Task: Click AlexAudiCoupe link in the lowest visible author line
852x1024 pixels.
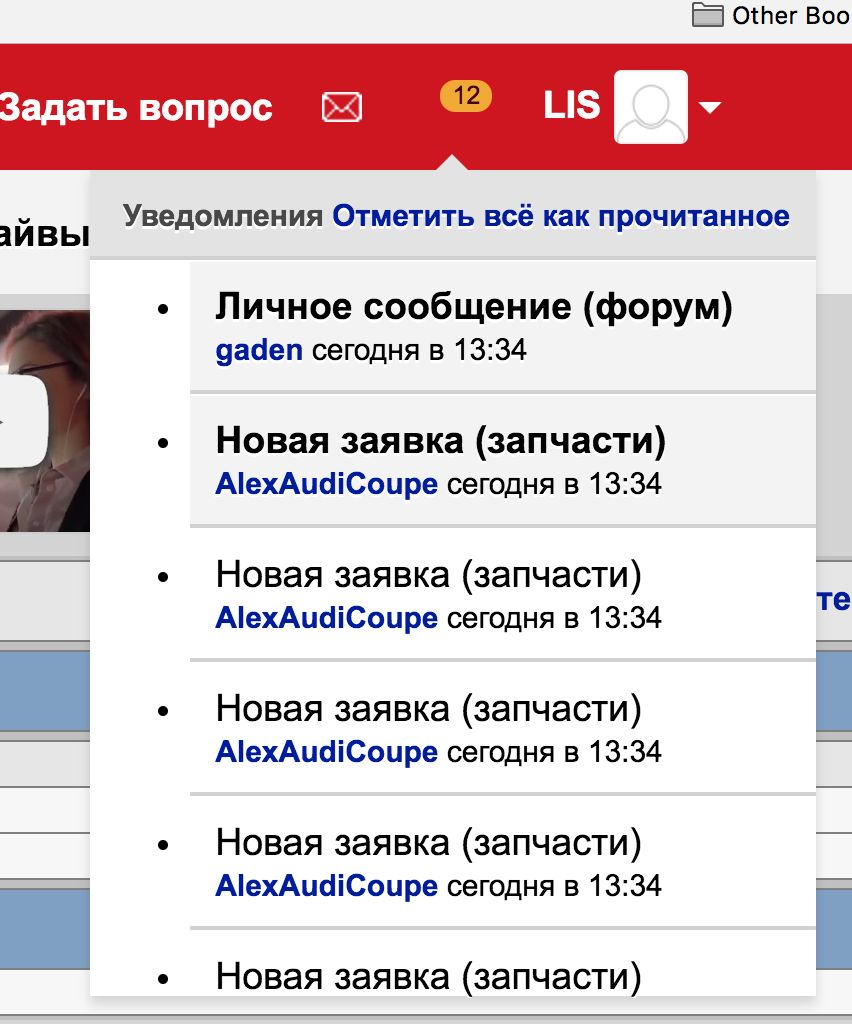Action: (x=326, y=886)
